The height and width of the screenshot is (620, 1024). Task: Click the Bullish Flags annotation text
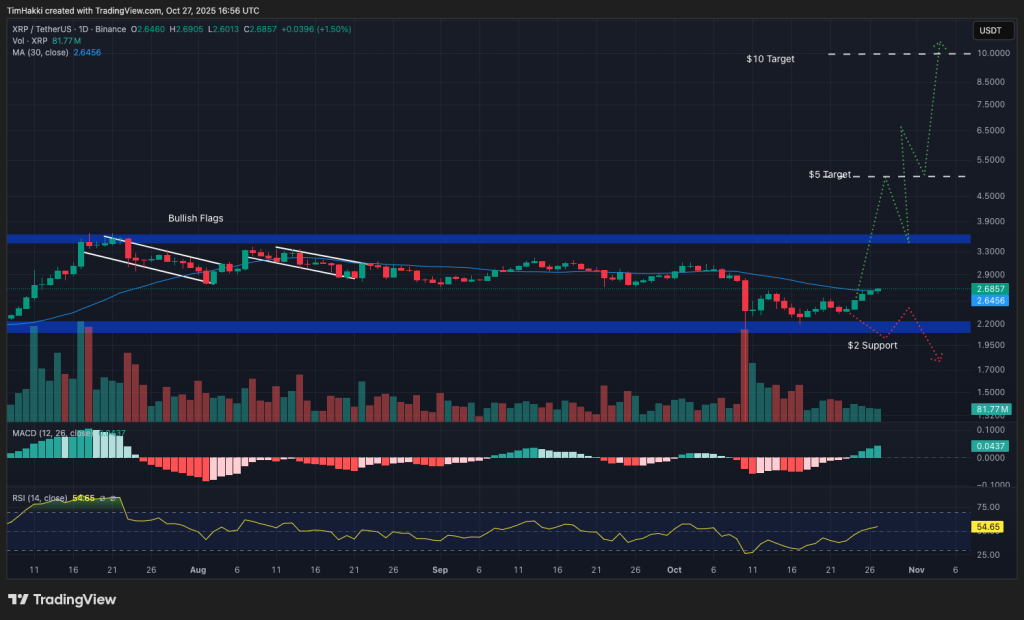pos(195,218)
